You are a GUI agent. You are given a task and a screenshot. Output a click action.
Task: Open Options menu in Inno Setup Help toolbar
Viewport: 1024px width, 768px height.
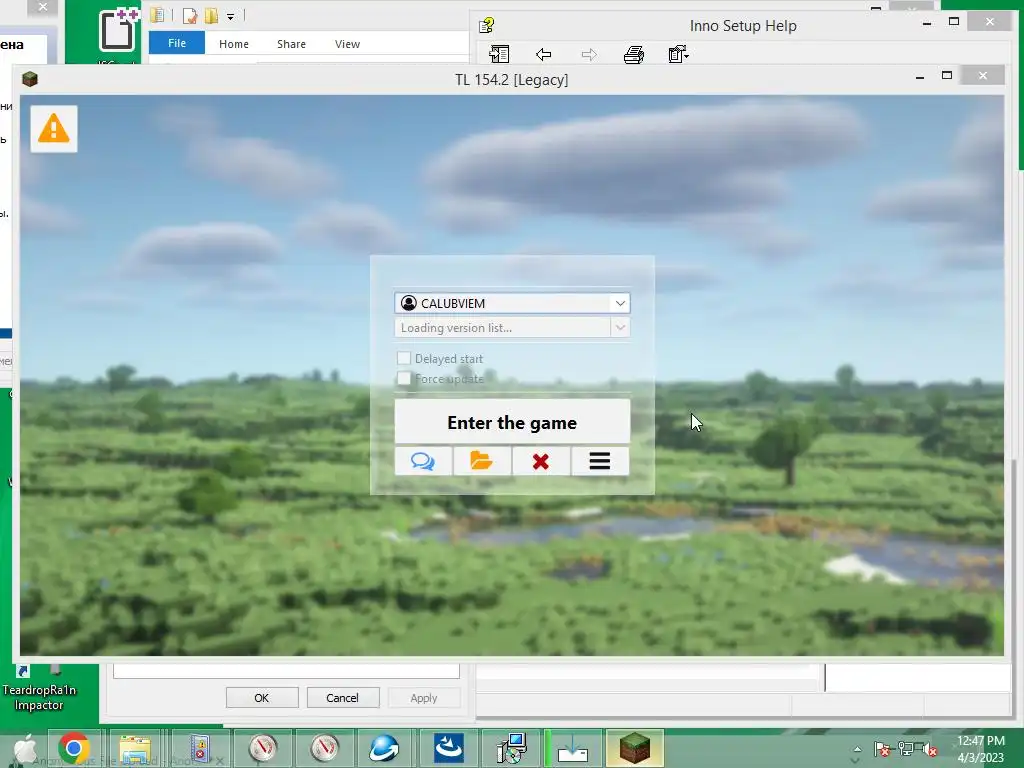(x=679, y=54)
